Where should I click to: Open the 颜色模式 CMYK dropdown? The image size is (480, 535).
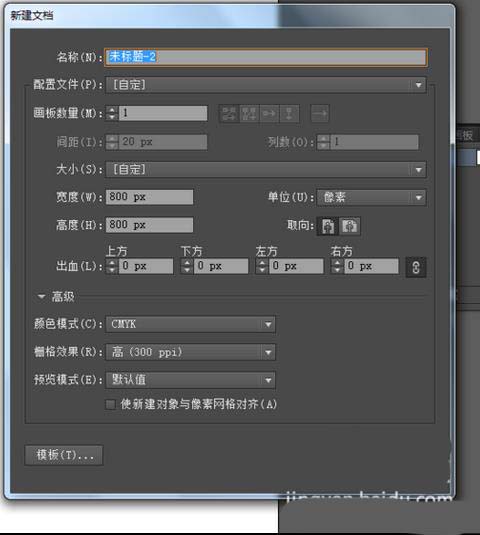point(191,324)
